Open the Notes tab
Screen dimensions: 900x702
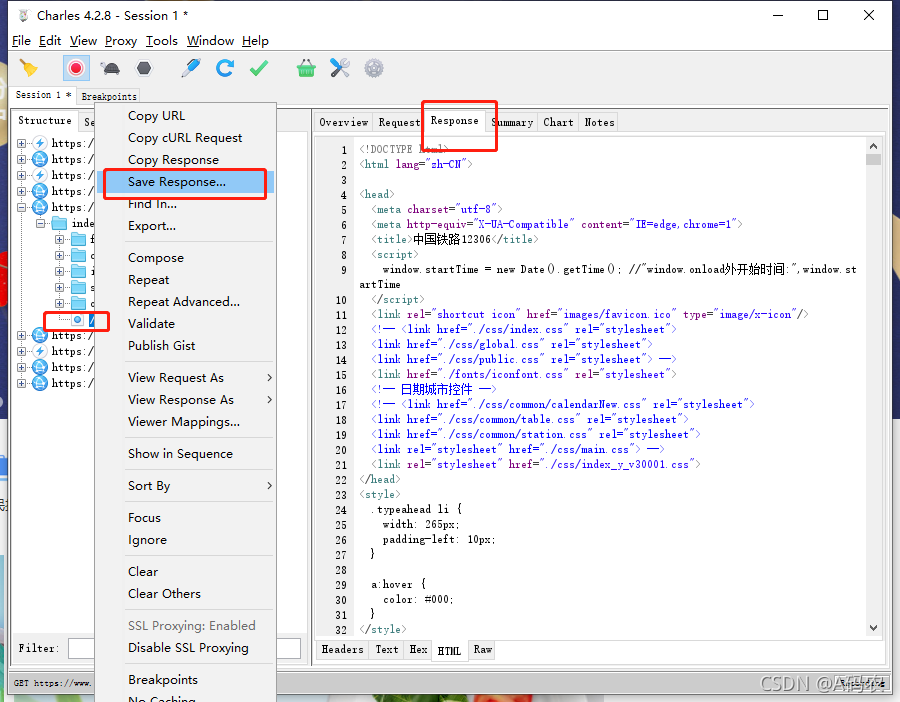(599, 122)
